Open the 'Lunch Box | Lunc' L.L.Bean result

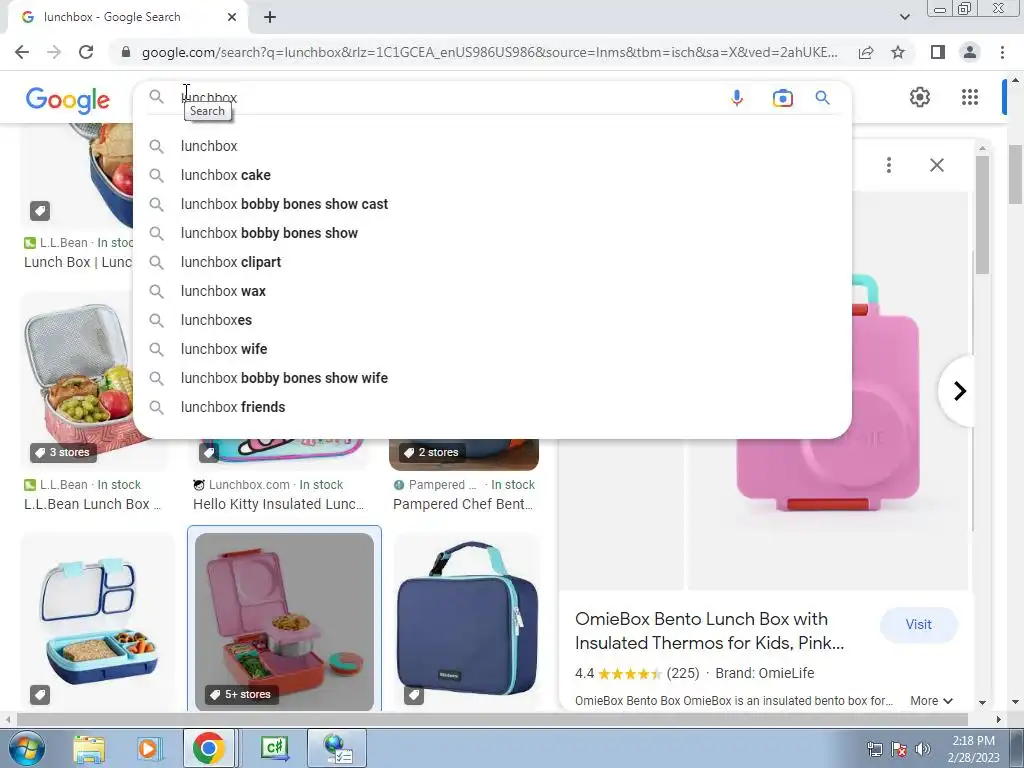click(78, 263)
